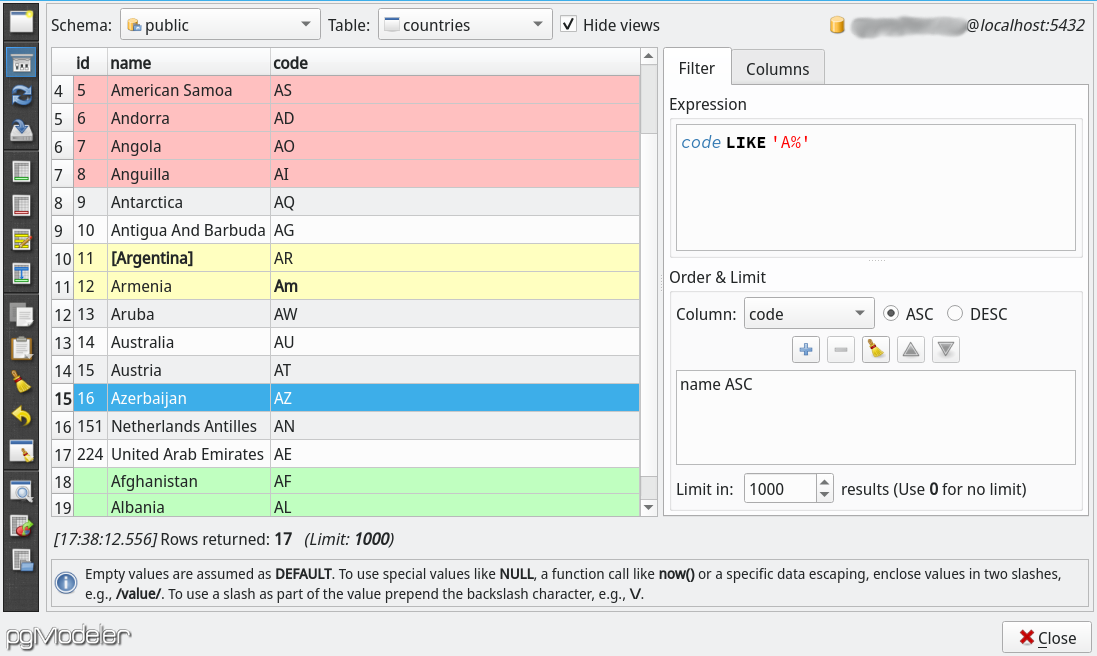Delete rows using red grid icon
Viewport: 1097px width, 656px height.
(21, 206)
